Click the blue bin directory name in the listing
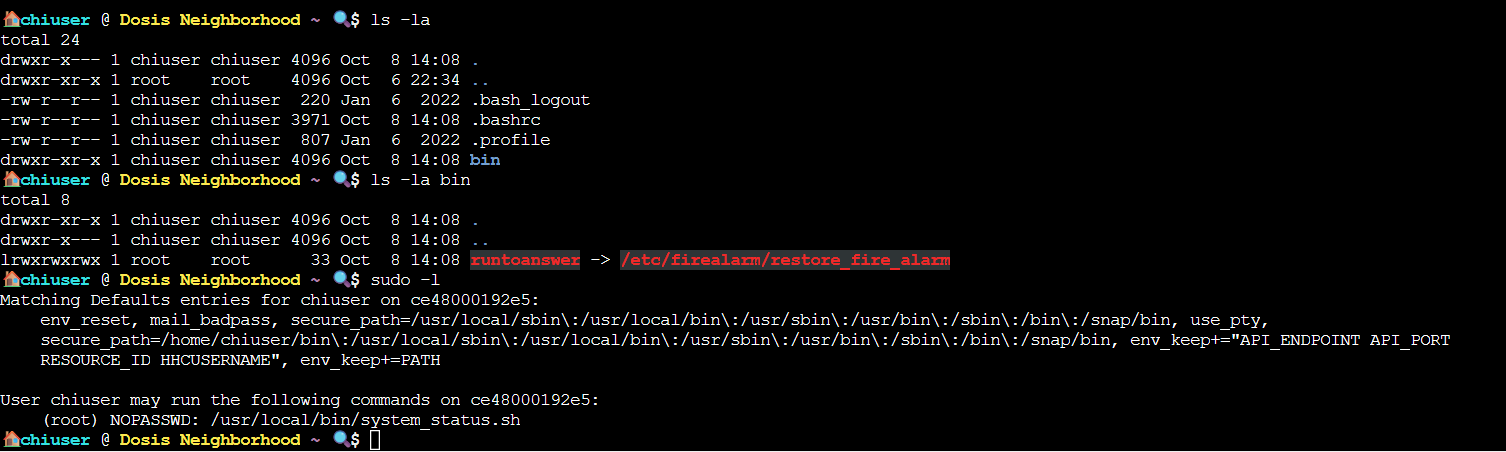Image resolution: width=1506 pixels, height=452 pixels. [x=485, y=160]
